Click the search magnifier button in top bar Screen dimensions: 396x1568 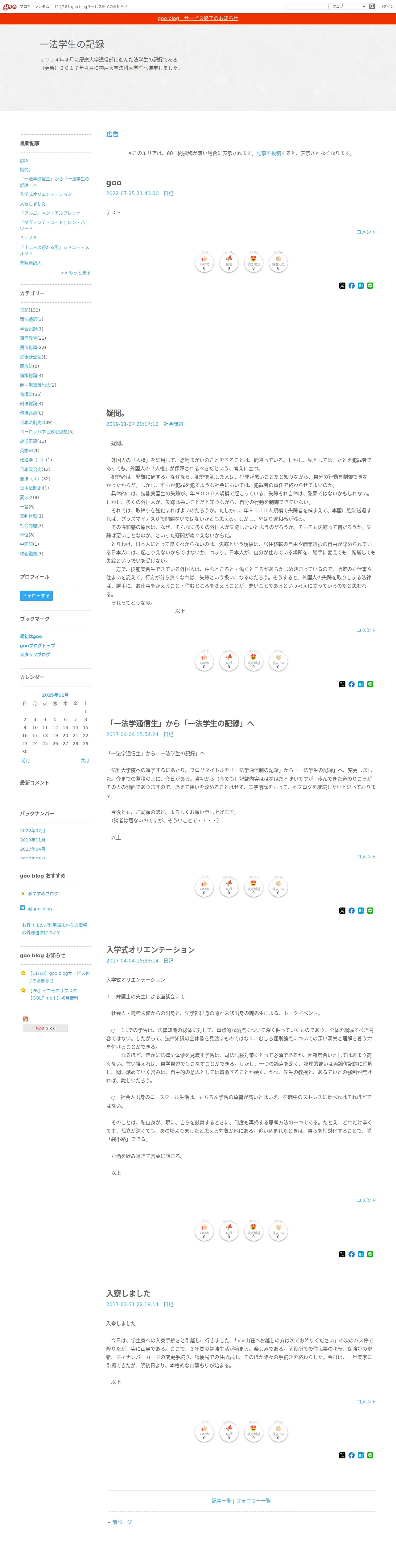pos(372,7)
